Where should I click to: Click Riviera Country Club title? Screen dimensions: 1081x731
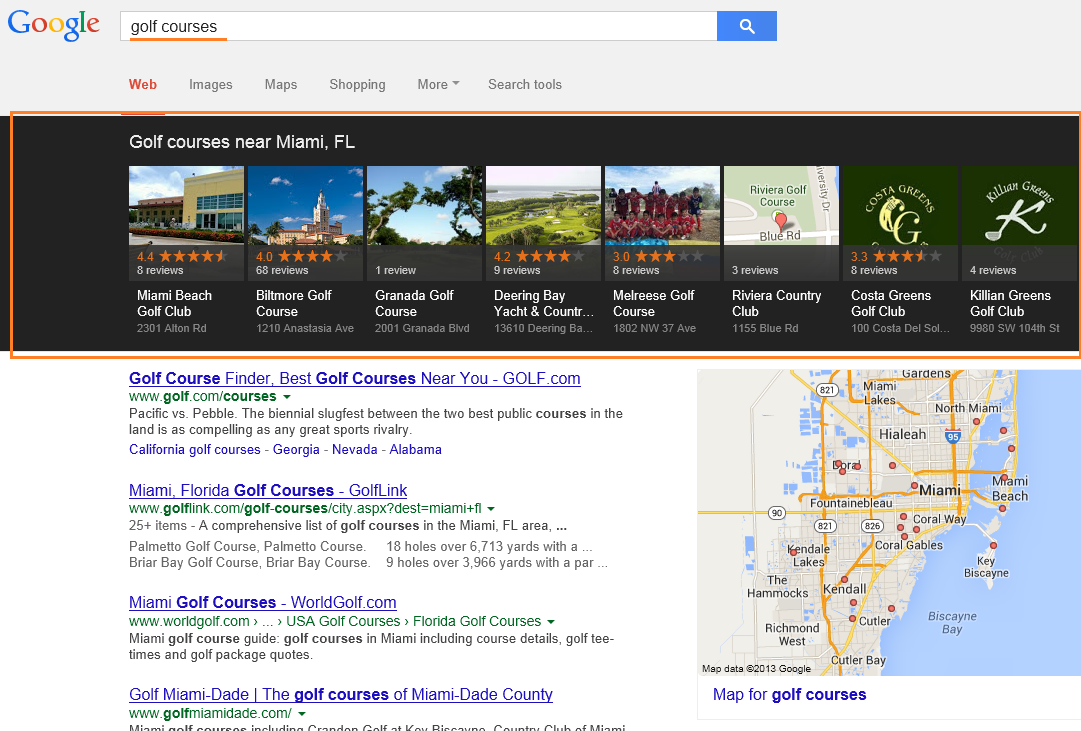coord(776,303)
